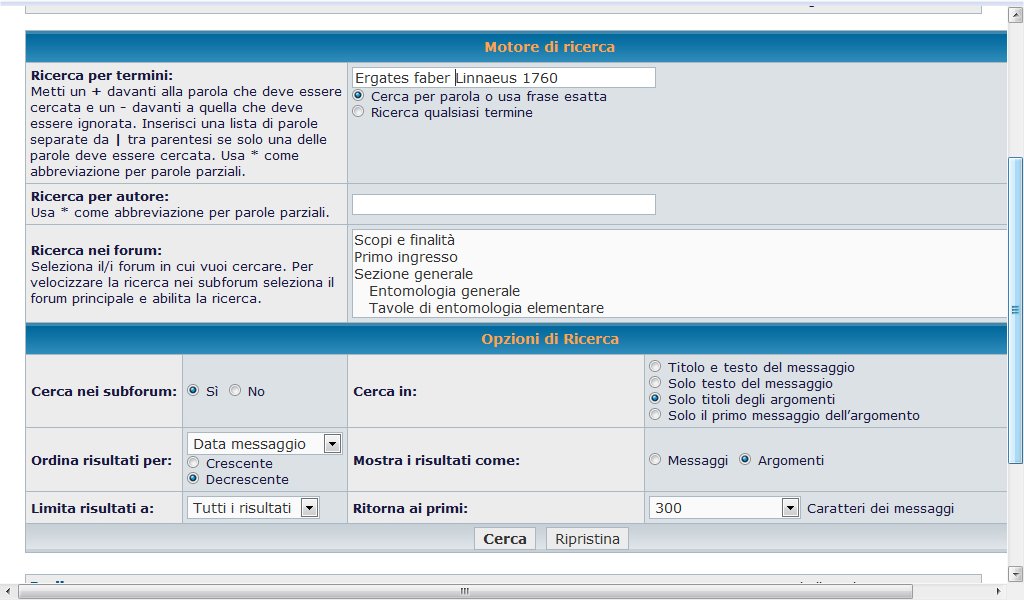
Task: Select 'Solo il primo messaggio dell'argomento'
Action: pyautogui.click(x=655, y=414)
